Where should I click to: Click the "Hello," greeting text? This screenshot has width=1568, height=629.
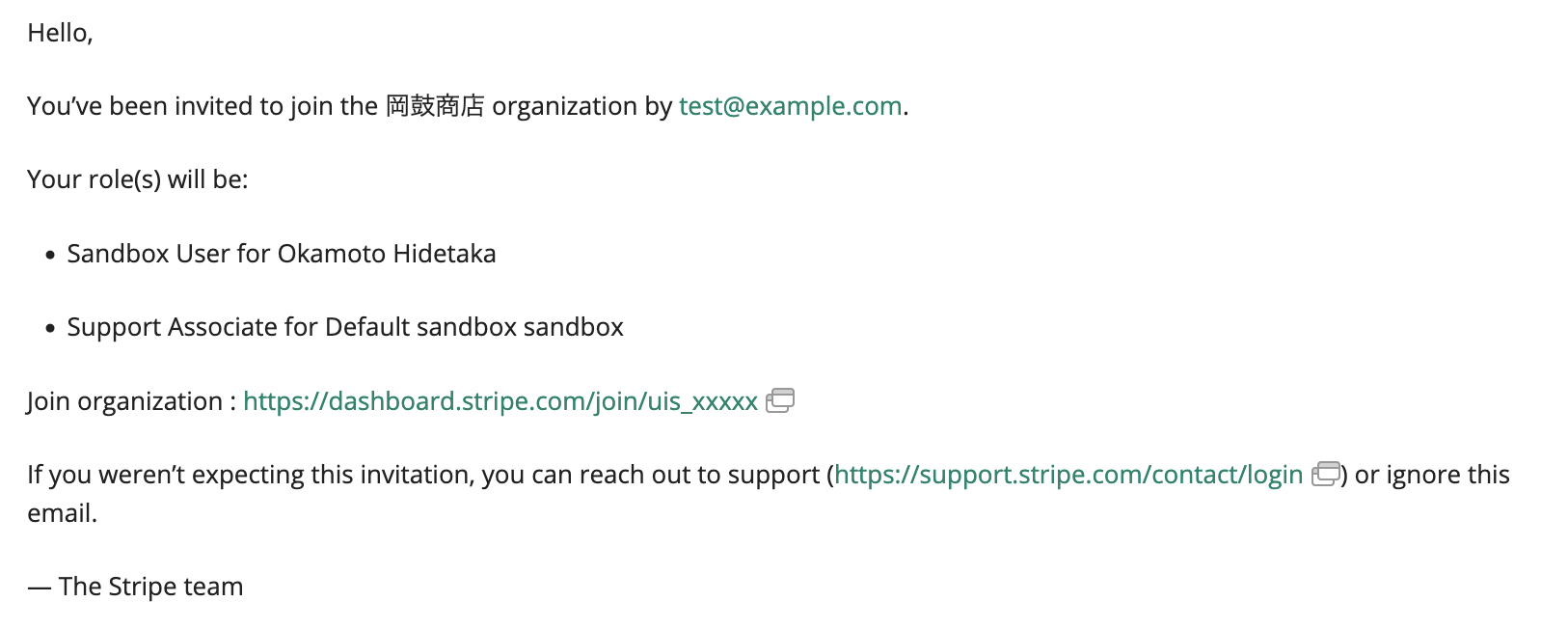coord(60,33)
